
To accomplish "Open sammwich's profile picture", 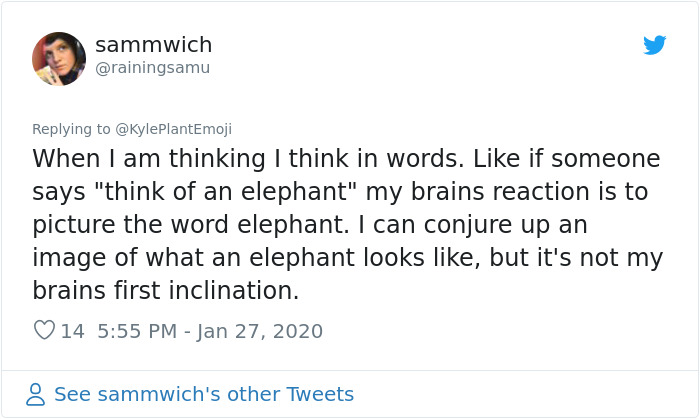I will coord(59,59).
